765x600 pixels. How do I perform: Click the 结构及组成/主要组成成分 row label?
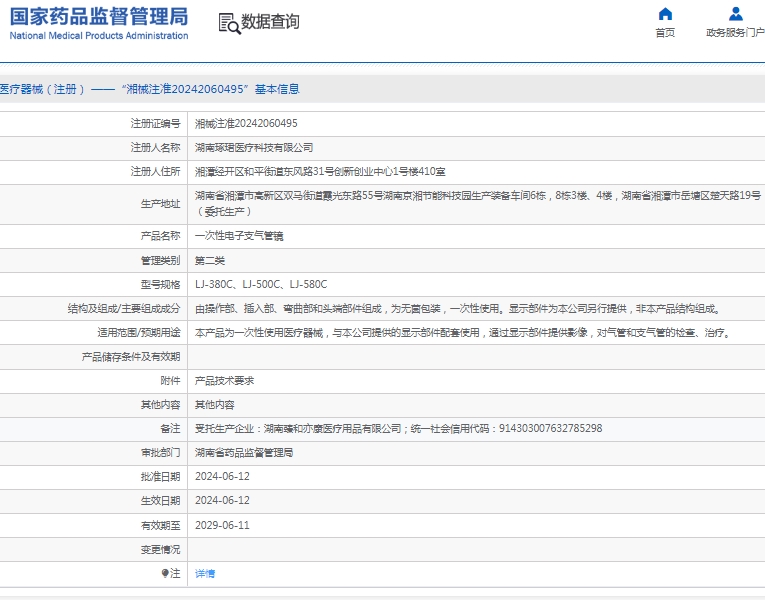coord(124,308)
